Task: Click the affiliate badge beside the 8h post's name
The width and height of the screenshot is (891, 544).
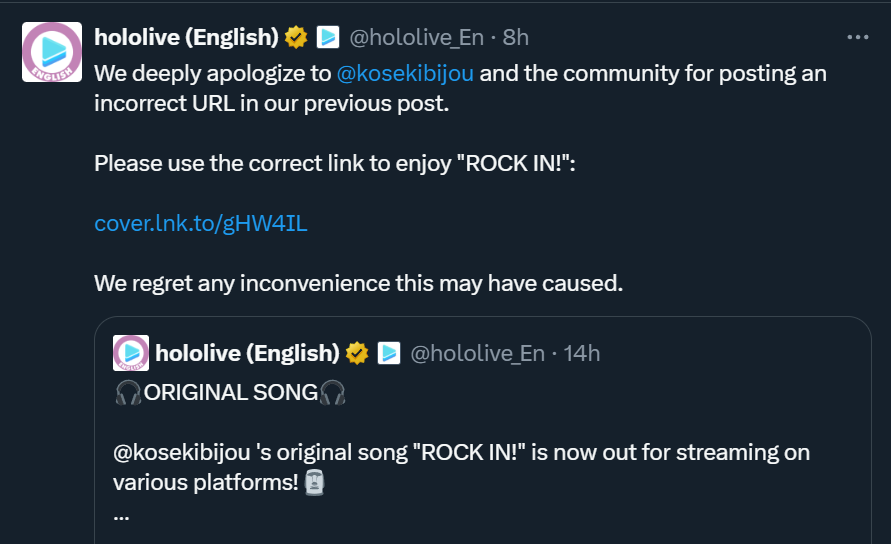Action: (328, 38)
